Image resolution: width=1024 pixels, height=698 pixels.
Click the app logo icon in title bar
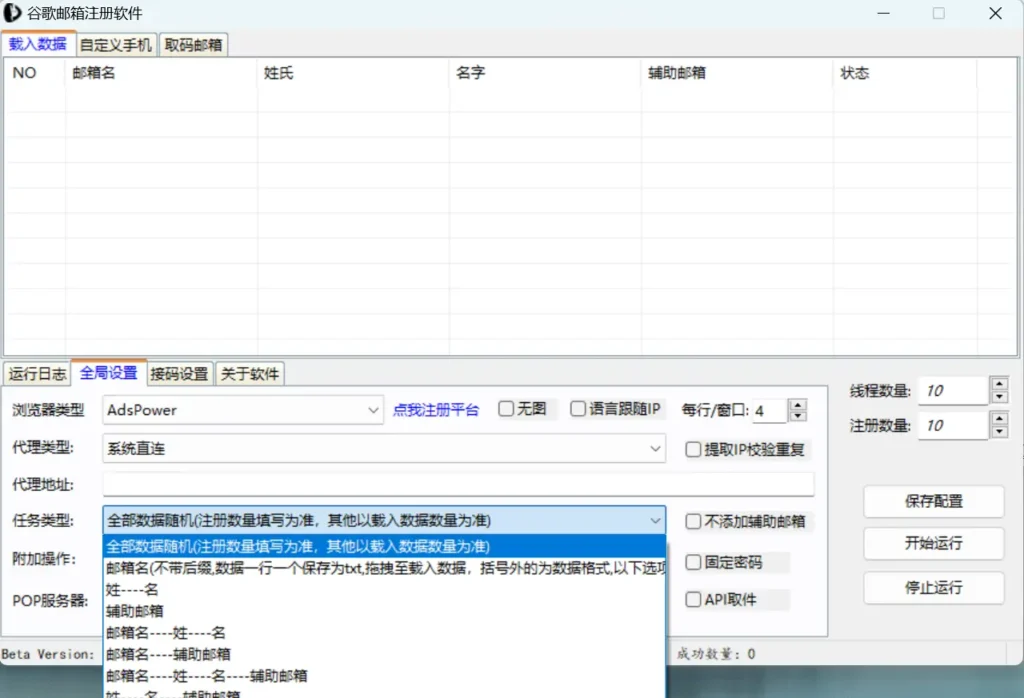click(12, 13)
